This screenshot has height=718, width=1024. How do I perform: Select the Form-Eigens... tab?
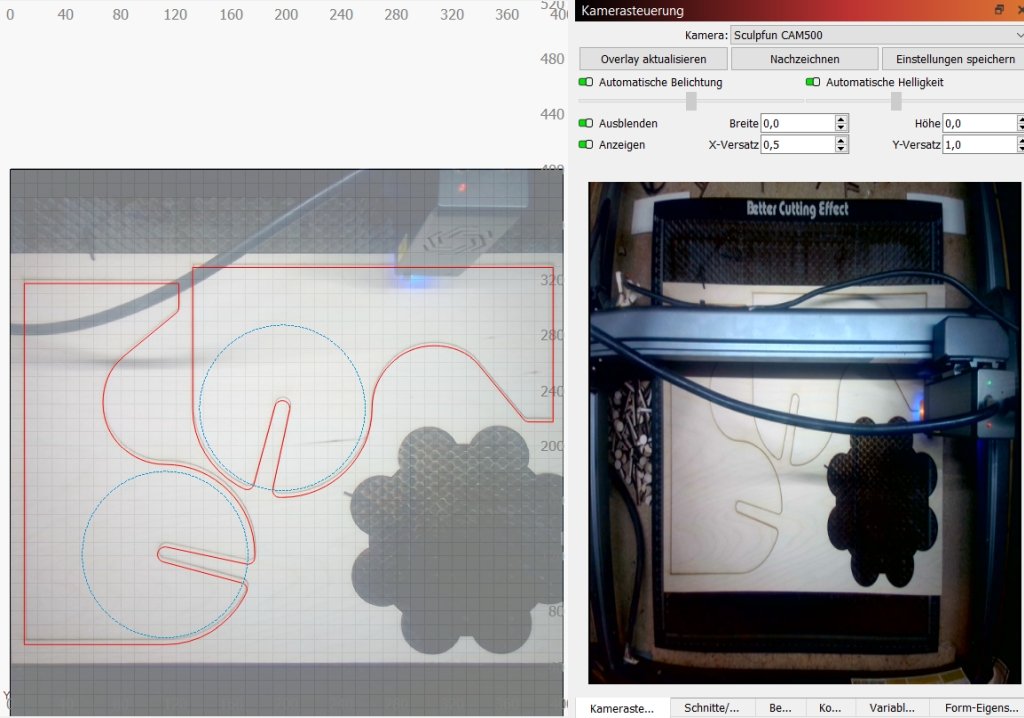(x=976, y=707)
